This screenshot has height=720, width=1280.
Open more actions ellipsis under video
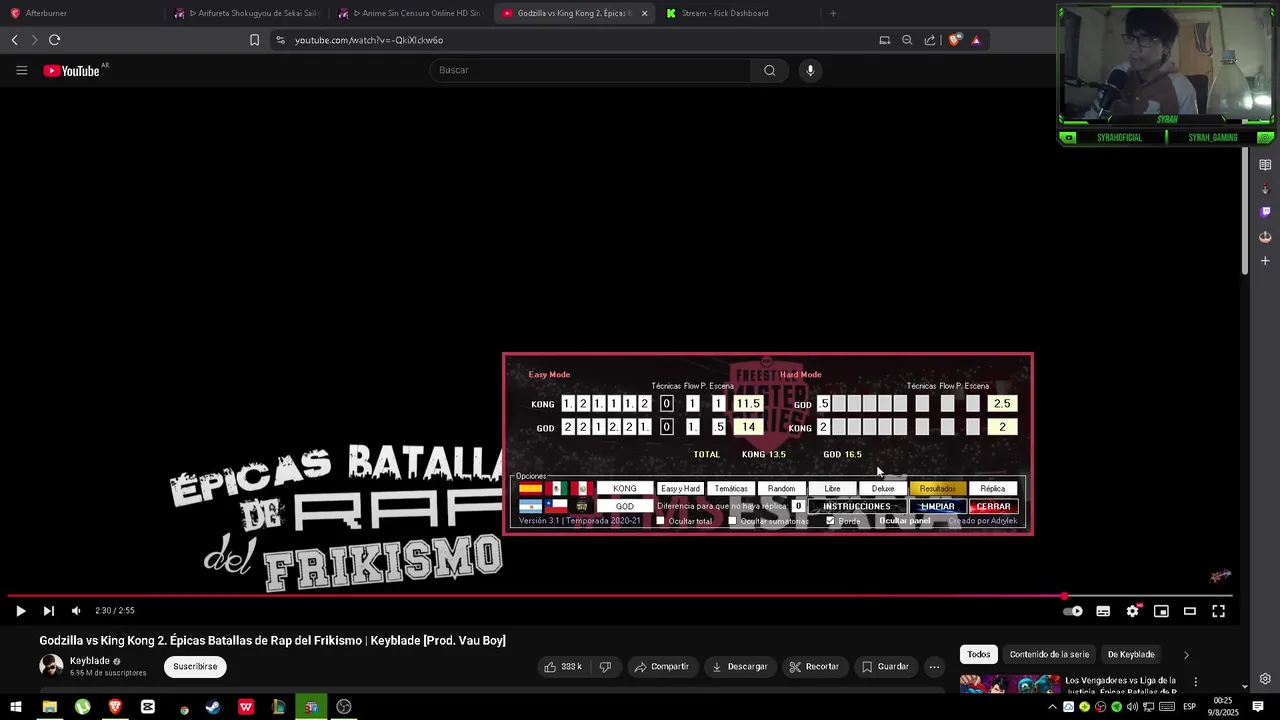pyautogui.click(x=934, y=666)
